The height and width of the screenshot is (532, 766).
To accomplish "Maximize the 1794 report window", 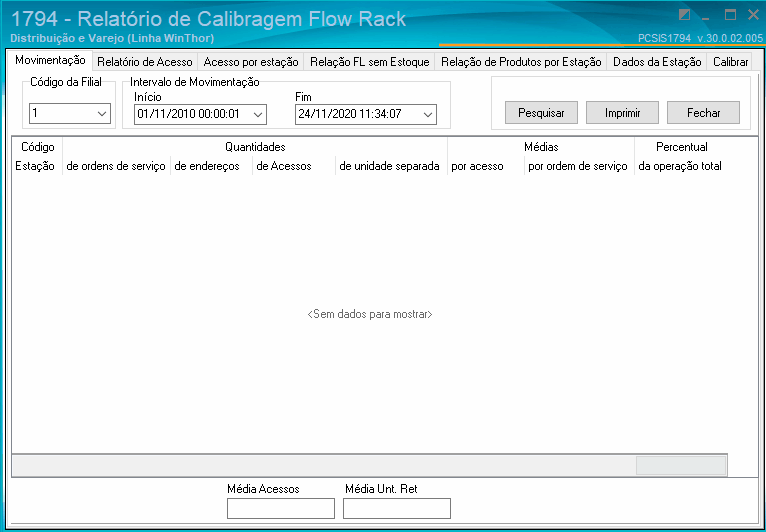I will (730, 15).
